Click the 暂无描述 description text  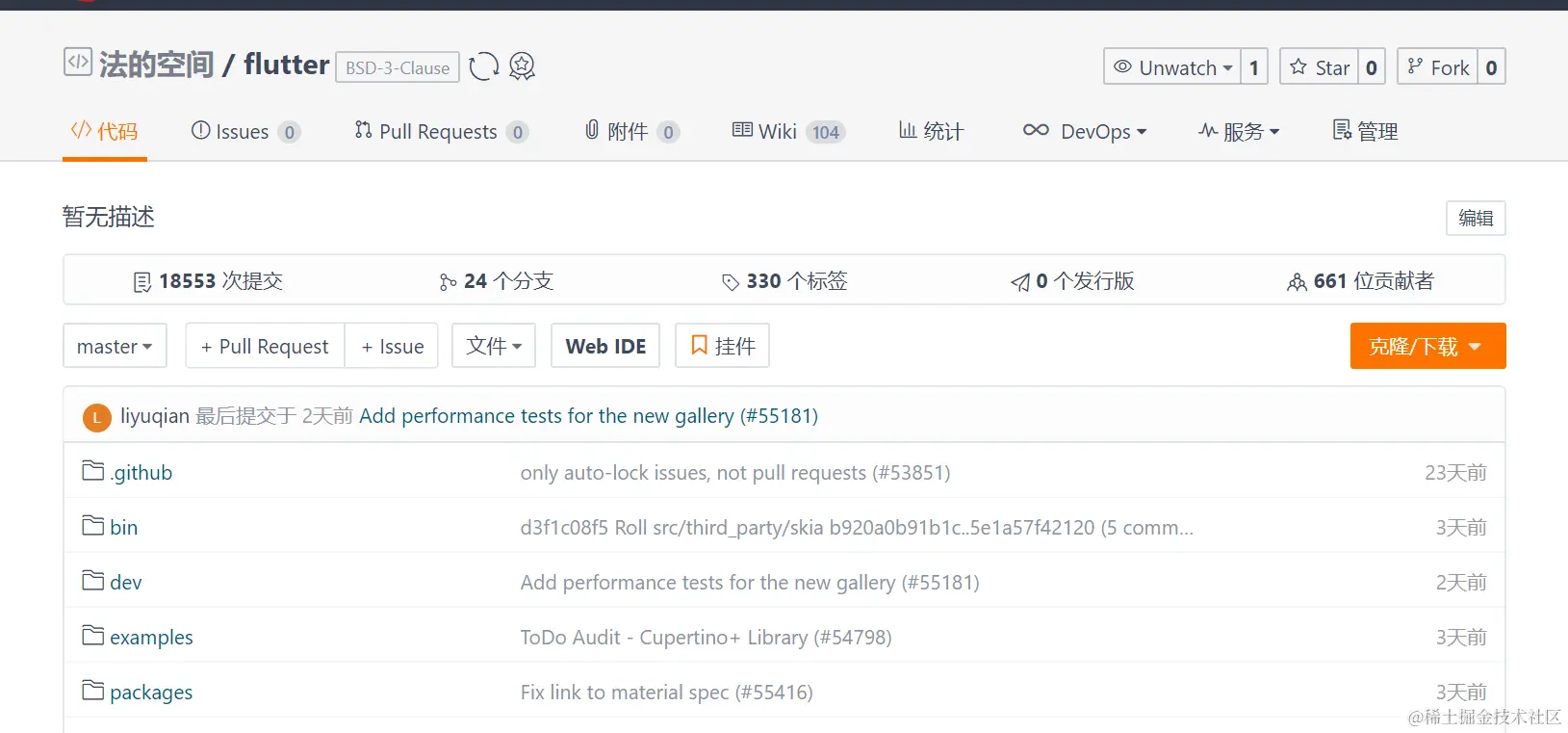pos(109,217)
